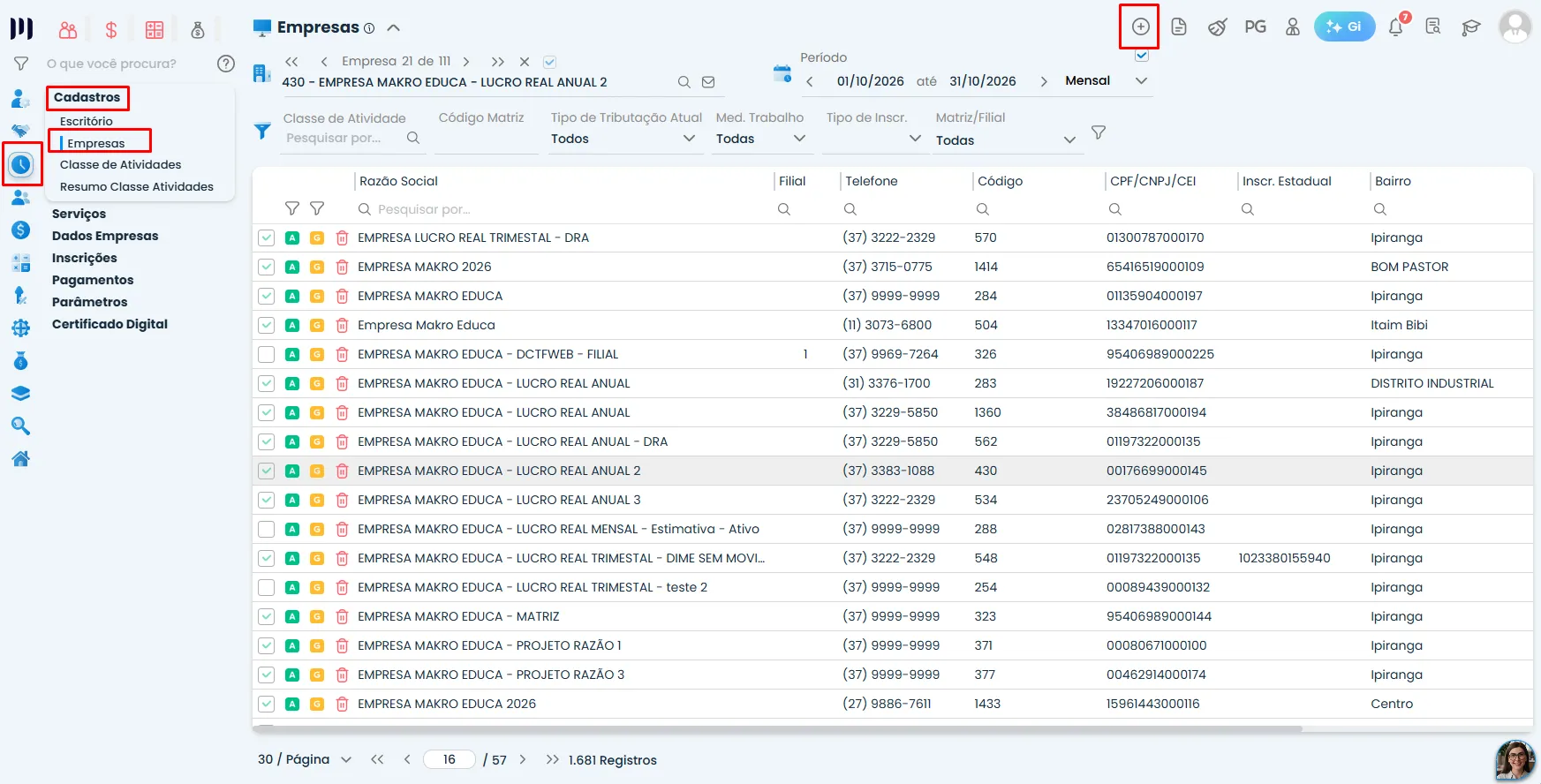The image size is (1541, 784).
Task: Click the horizontal scrollbar under the table
Action: click(777, 729)
